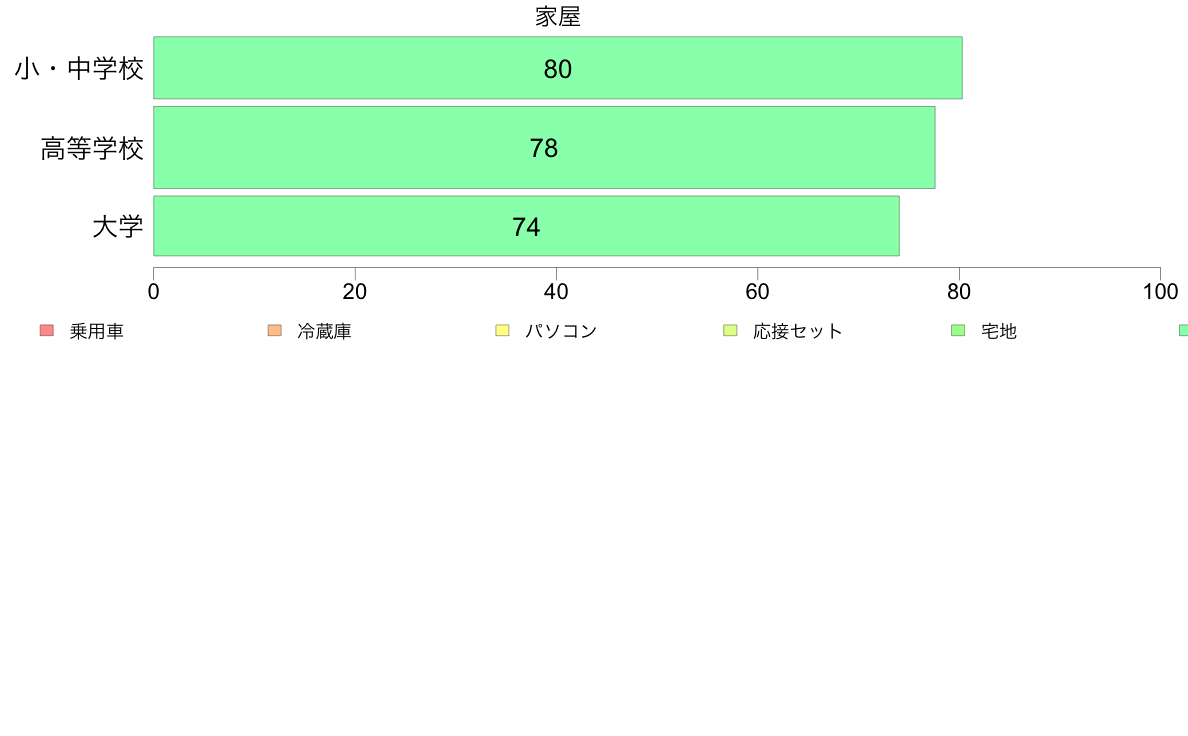Click the 40 tick label on x-axis
Screen dimensions: 1188x736
[556, 292]
